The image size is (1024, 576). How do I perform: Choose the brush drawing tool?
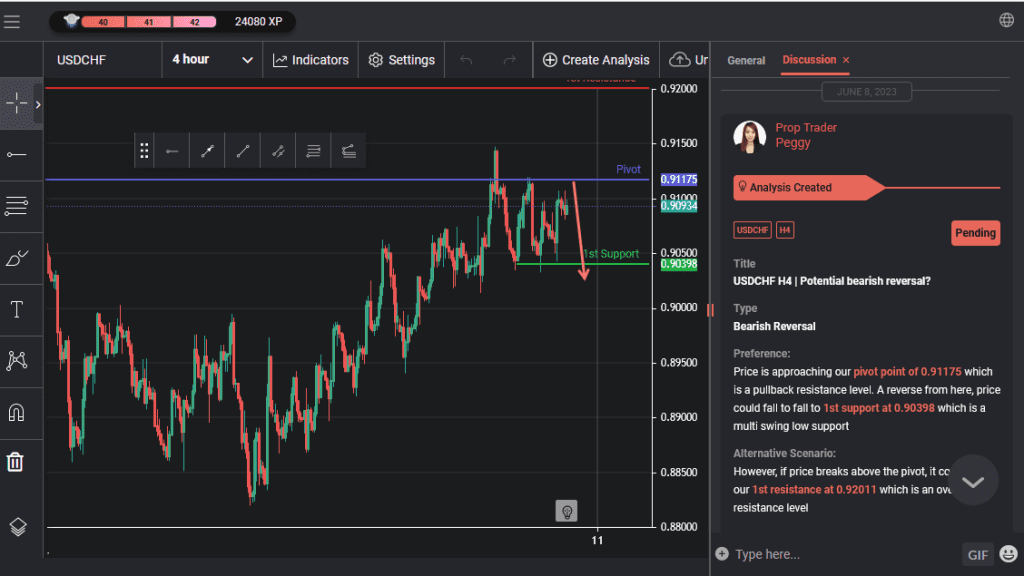point(17,258)
